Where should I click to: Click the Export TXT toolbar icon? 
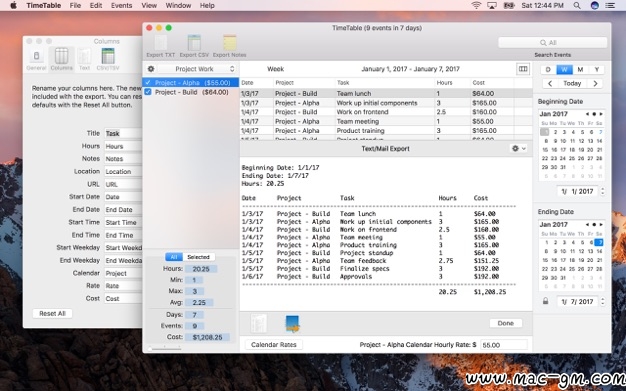pyautogui.click(x=160, y=43)
